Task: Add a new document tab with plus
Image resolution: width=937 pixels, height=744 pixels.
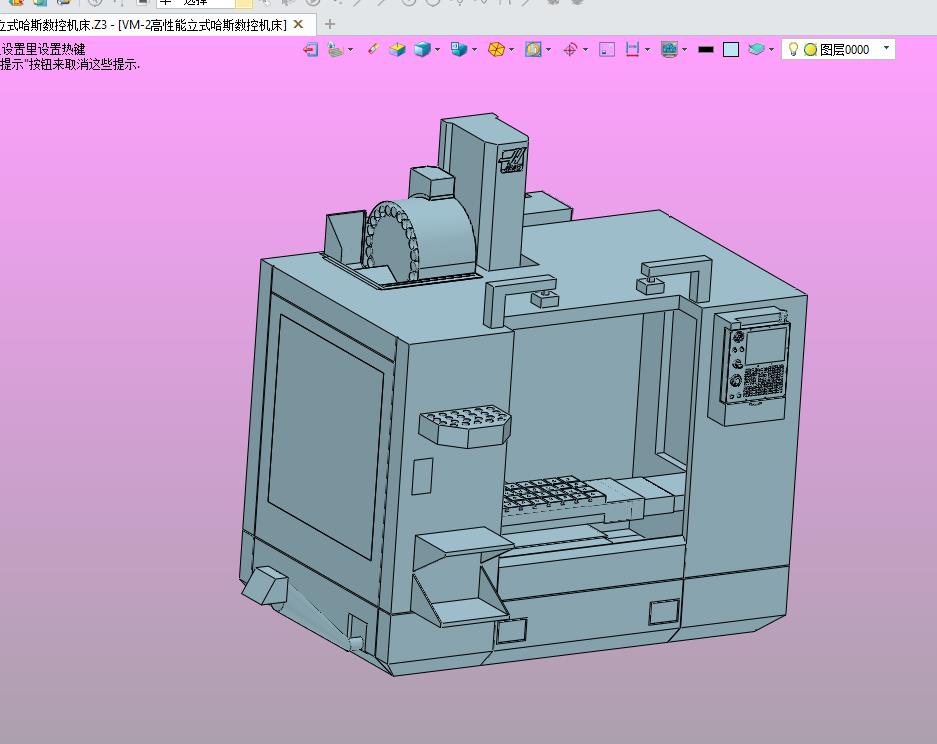Action: point(329,25)
